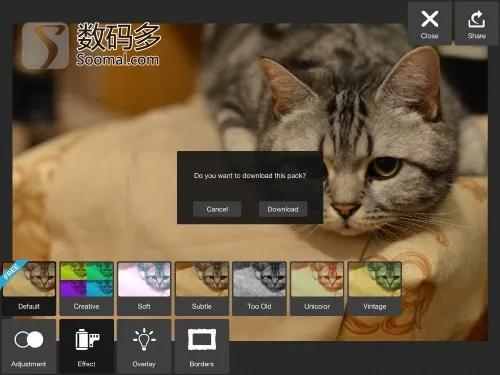Click the Soomal.com watermark text
This screenshot has height=375, width=500.
pos(117,59)
